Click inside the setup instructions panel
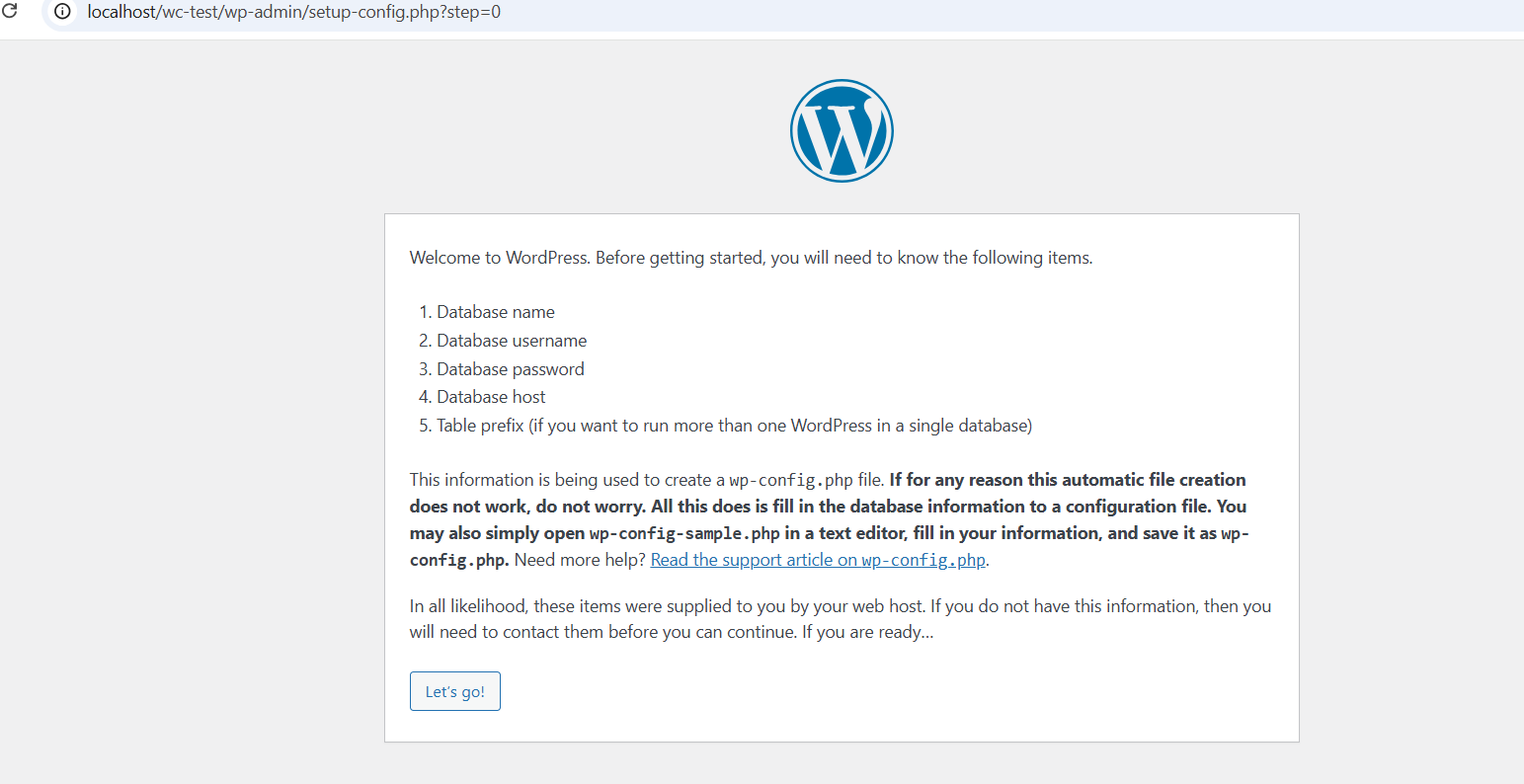Viewport: 1524px width, 784px height. (x=842, y=474)
